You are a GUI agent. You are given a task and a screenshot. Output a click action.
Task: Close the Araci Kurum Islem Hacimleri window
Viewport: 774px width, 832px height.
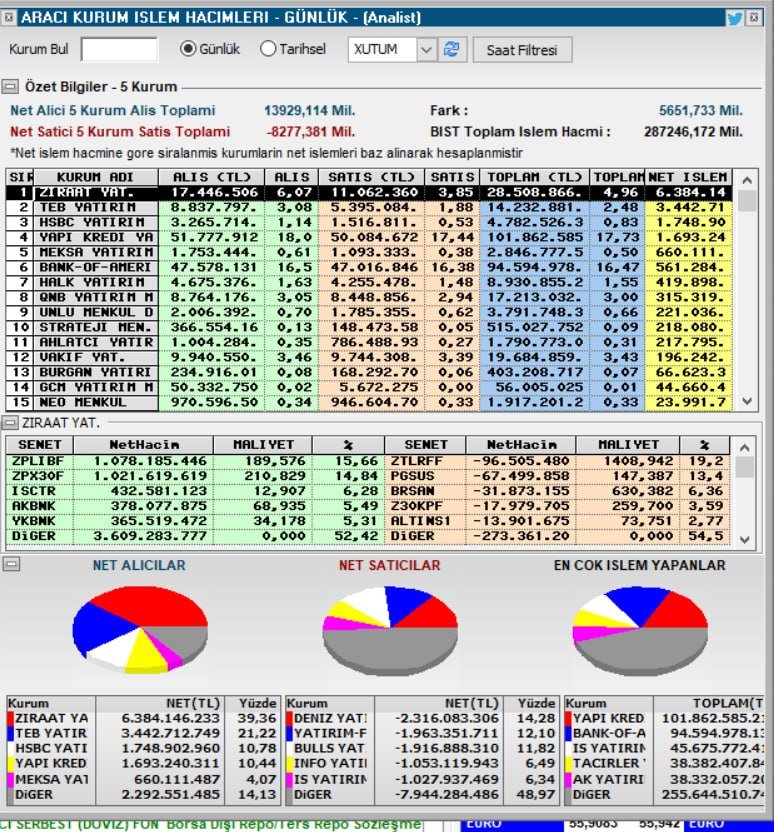tap(754, 18)
